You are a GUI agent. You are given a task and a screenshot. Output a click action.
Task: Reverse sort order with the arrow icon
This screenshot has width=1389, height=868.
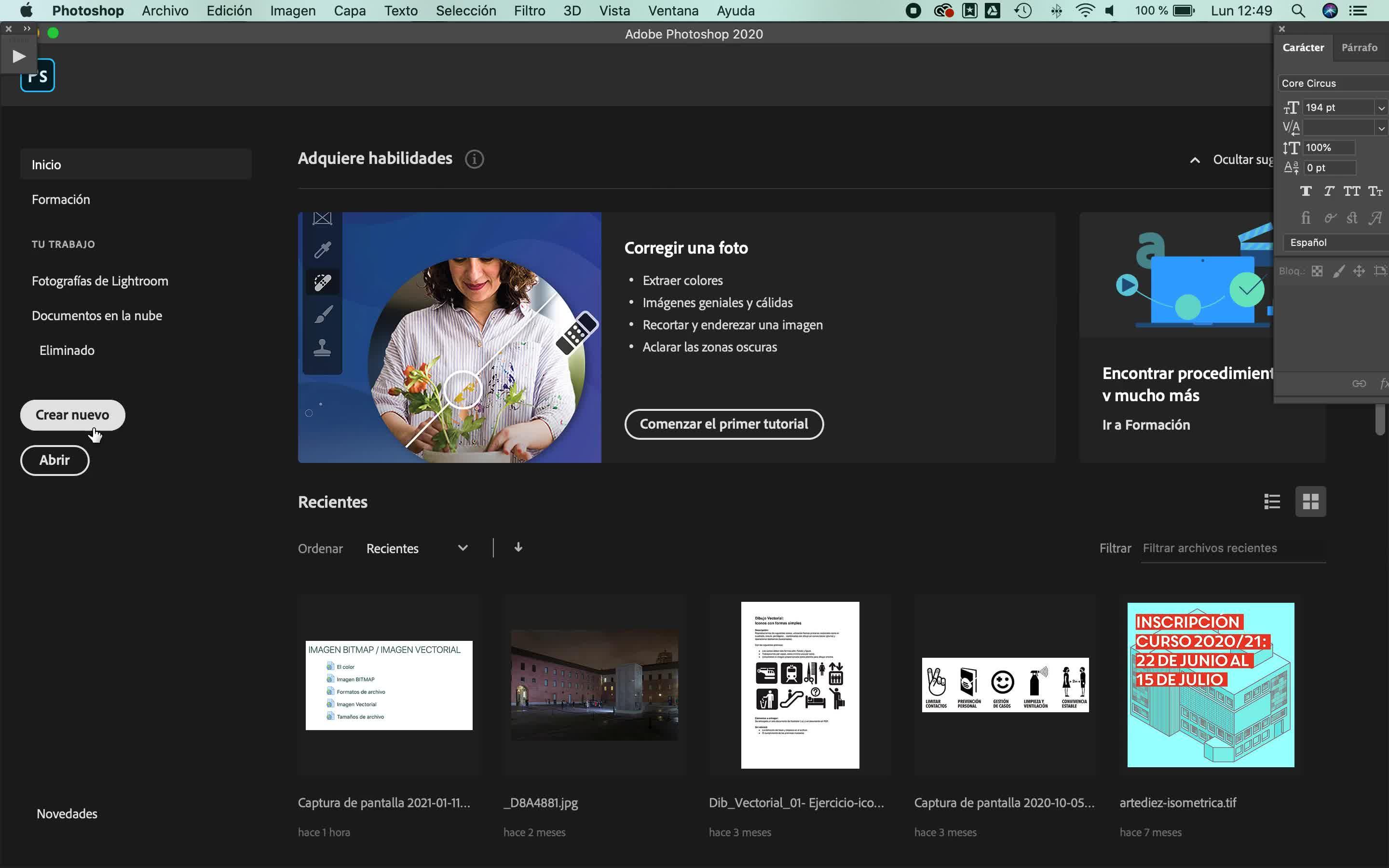click(518, 548)
